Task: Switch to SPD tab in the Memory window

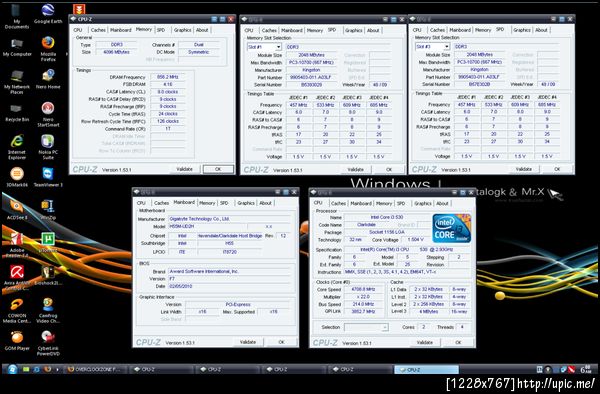Action: [x=161, y=30]
